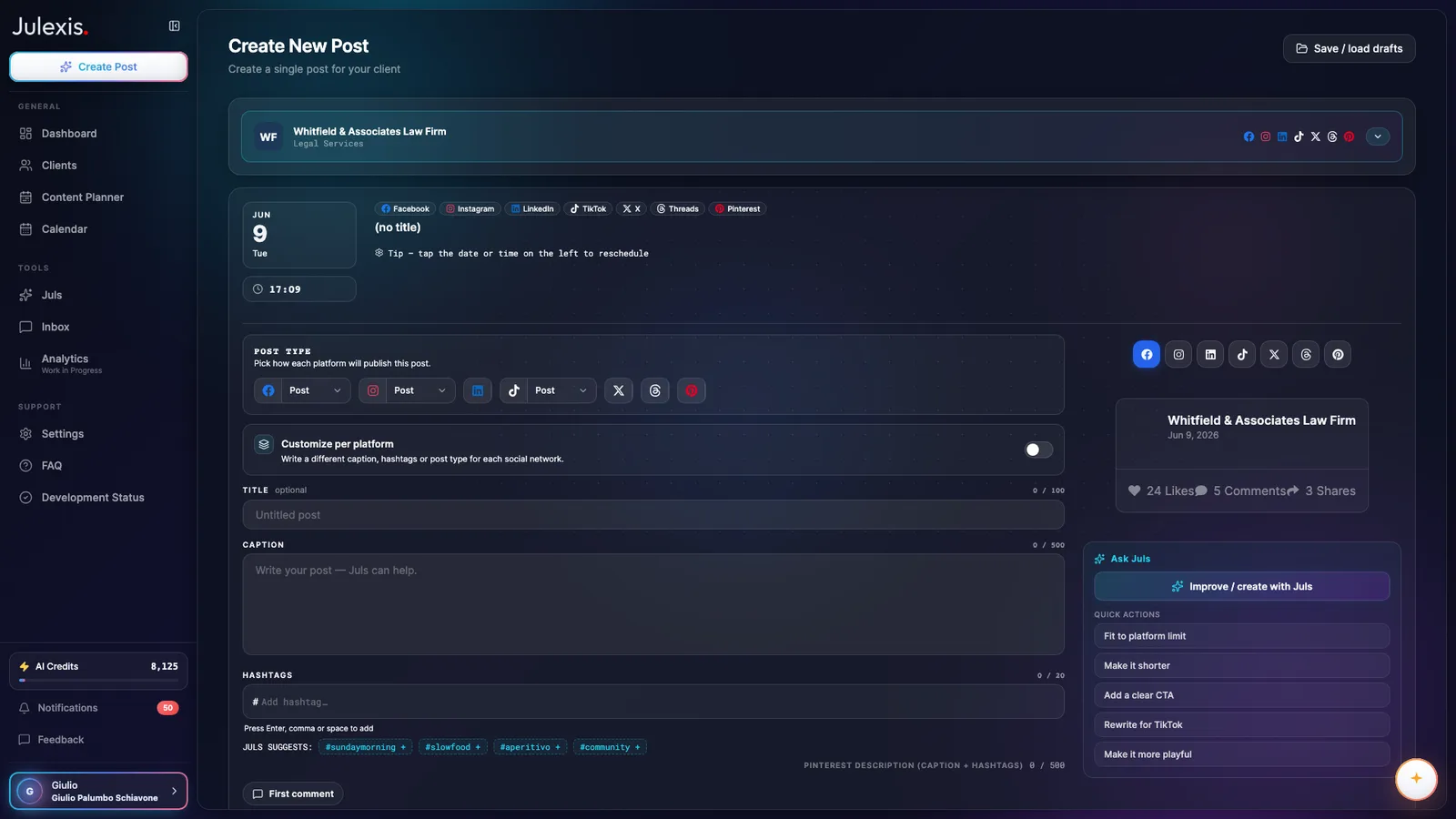1456x819 pixels.
Task: Select the Facebook preview icon
Action: coord(1147,355)
